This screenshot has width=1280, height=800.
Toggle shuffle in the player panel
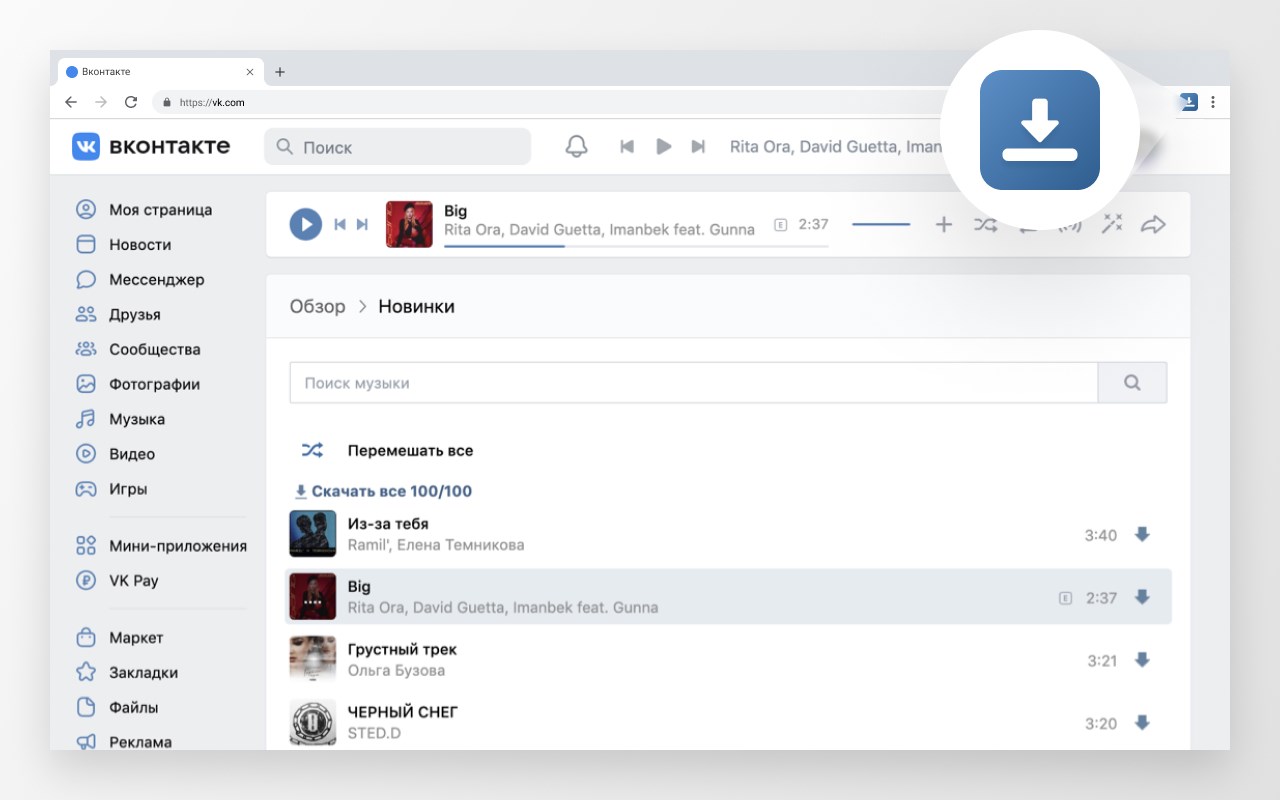985,224
